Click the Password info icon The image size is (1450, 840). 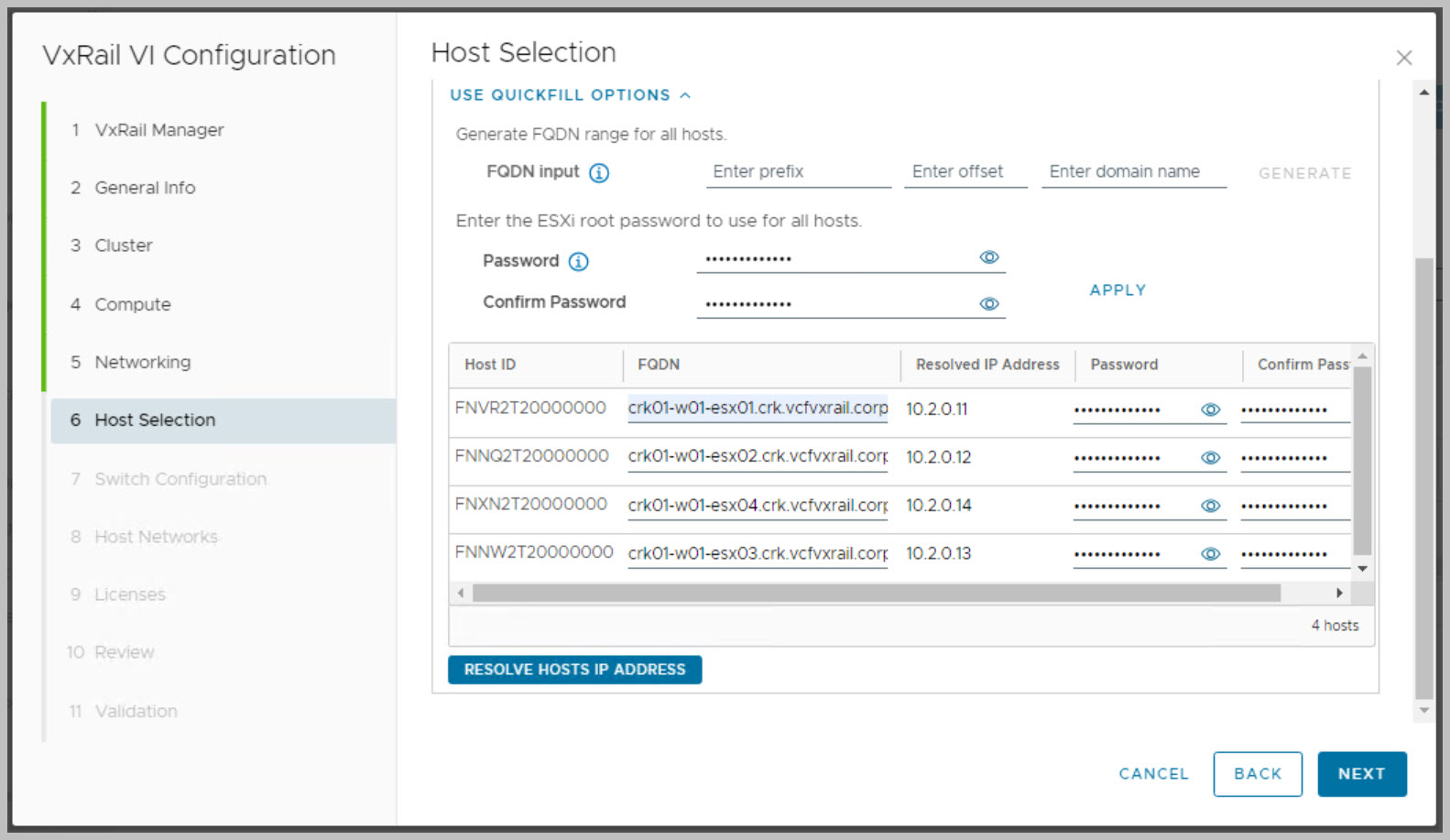(578, 262)
